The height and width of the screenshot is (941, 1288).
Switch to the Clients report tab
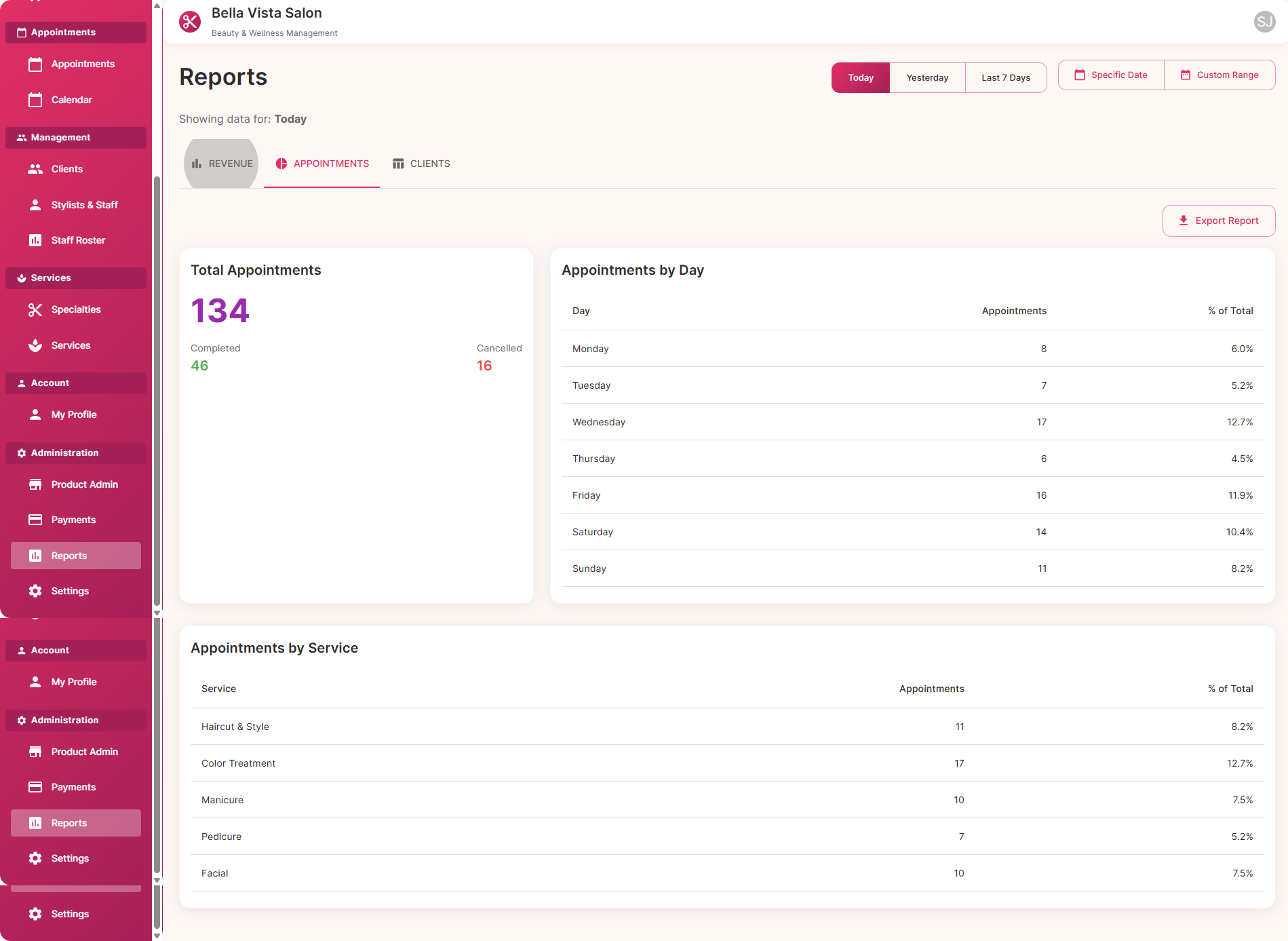click(x=421, y=164)
